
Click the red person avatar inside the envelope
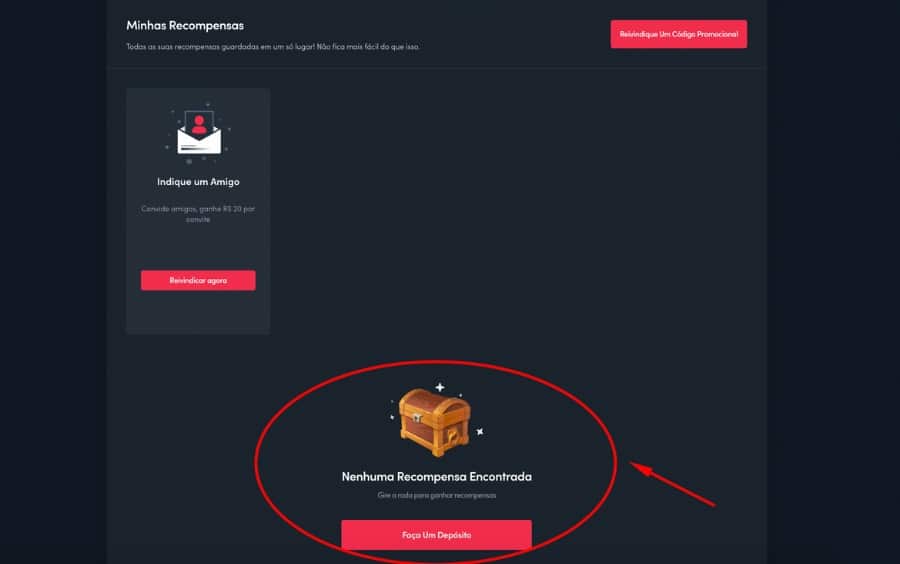pos(199,125)
